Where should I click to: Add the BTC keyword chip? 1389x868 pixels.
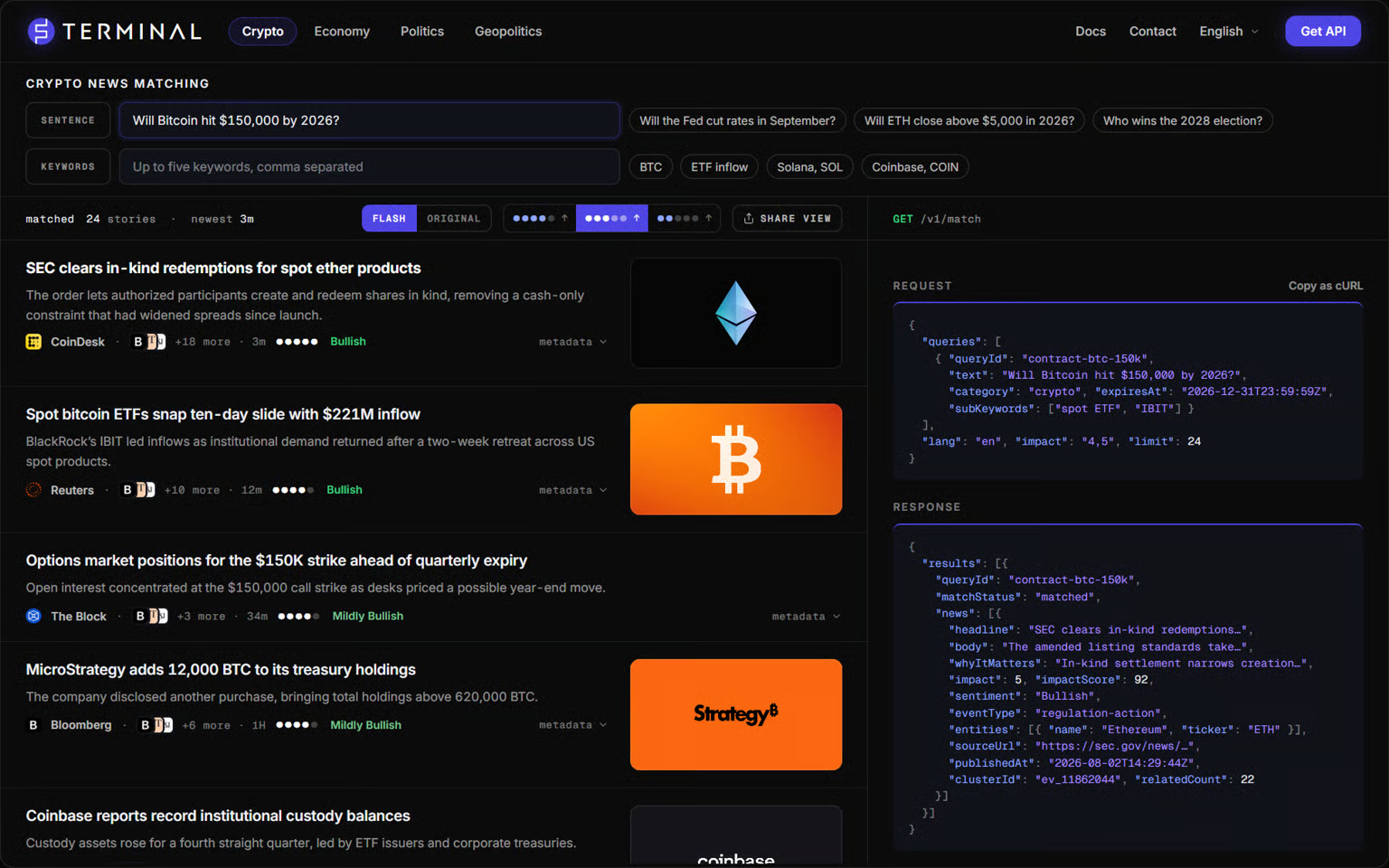click(x=651, y=167)
